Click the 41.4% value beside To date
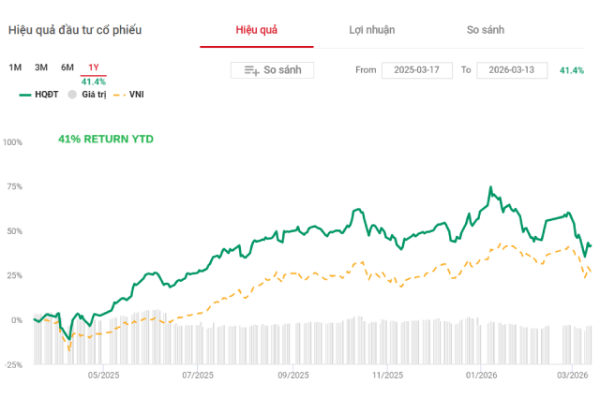This screenshot has height=400, width=600. coord(572,70)
